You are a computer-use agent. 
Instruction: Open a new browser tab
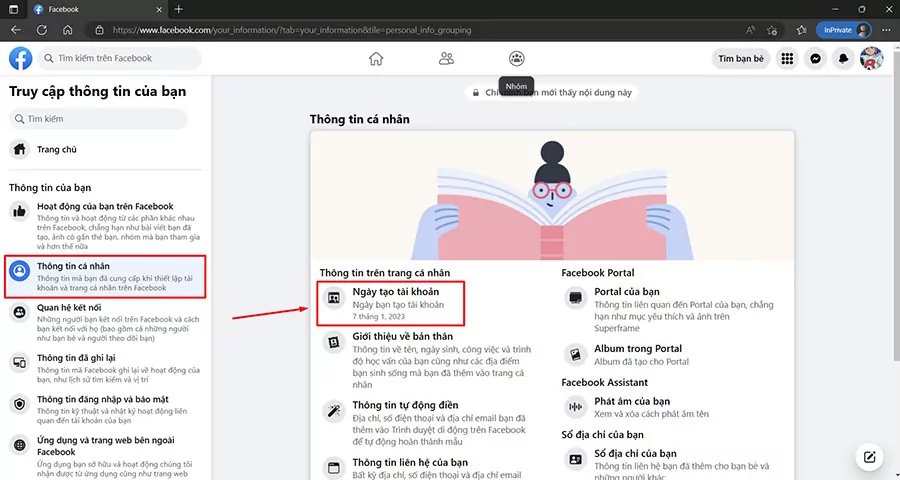click(179, 9)
